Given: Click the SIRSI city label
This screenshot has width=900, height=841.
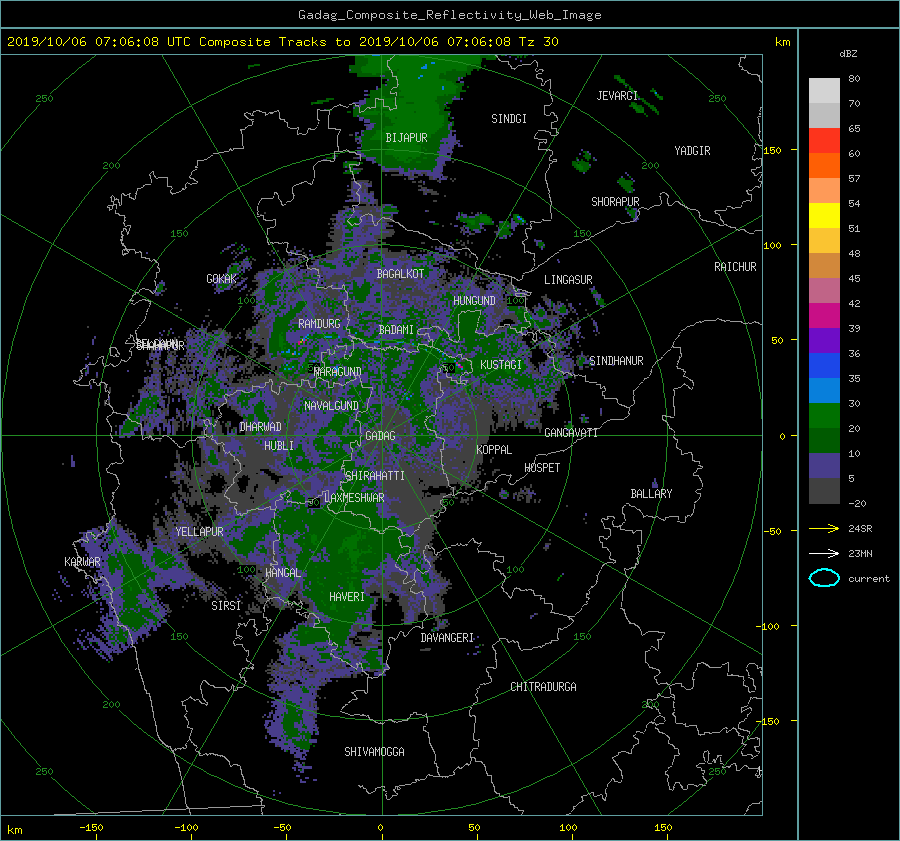Looking at the screenshot, I should click(226, 606).
